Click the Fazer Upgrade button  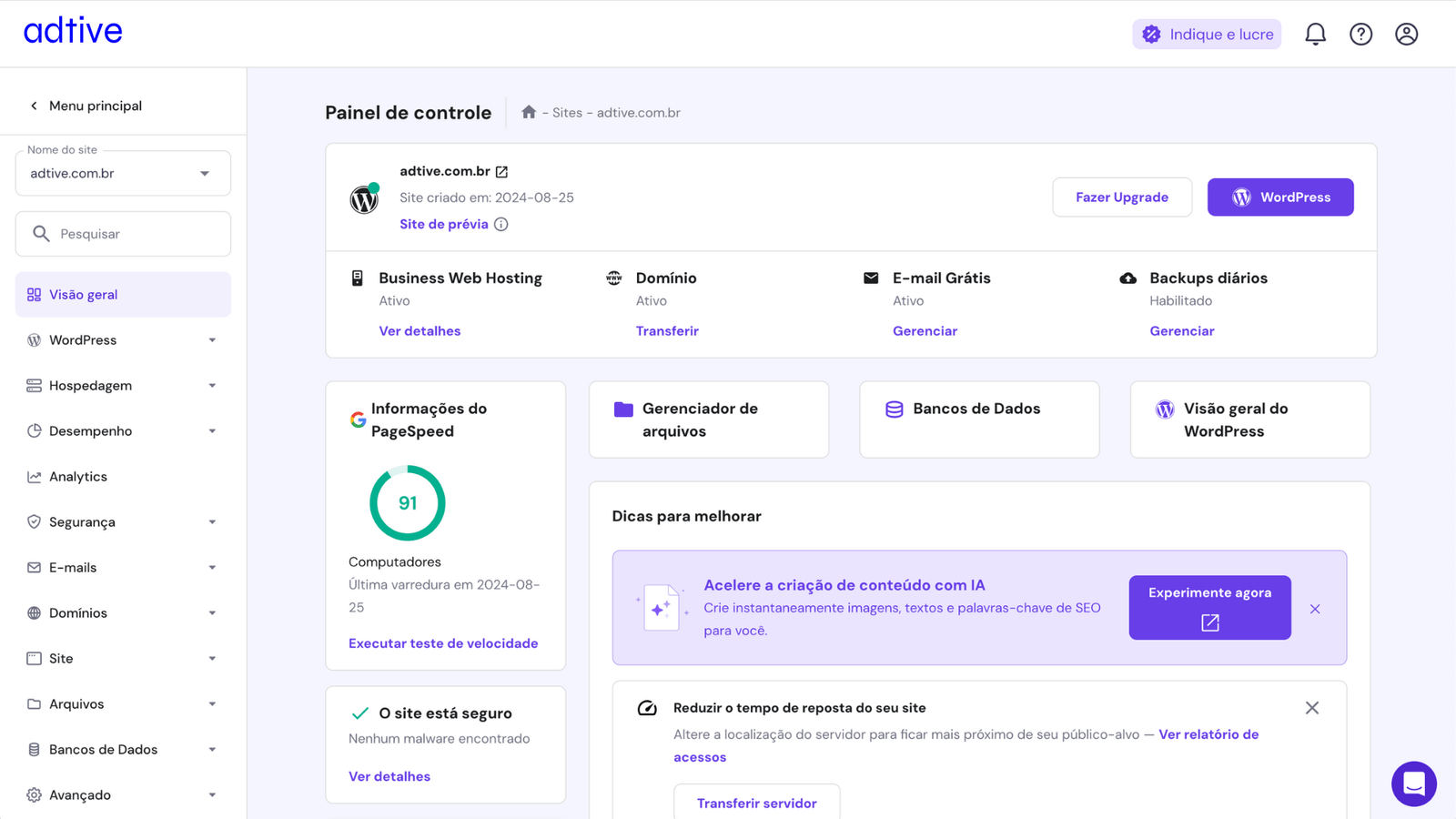coord(1121,197)
